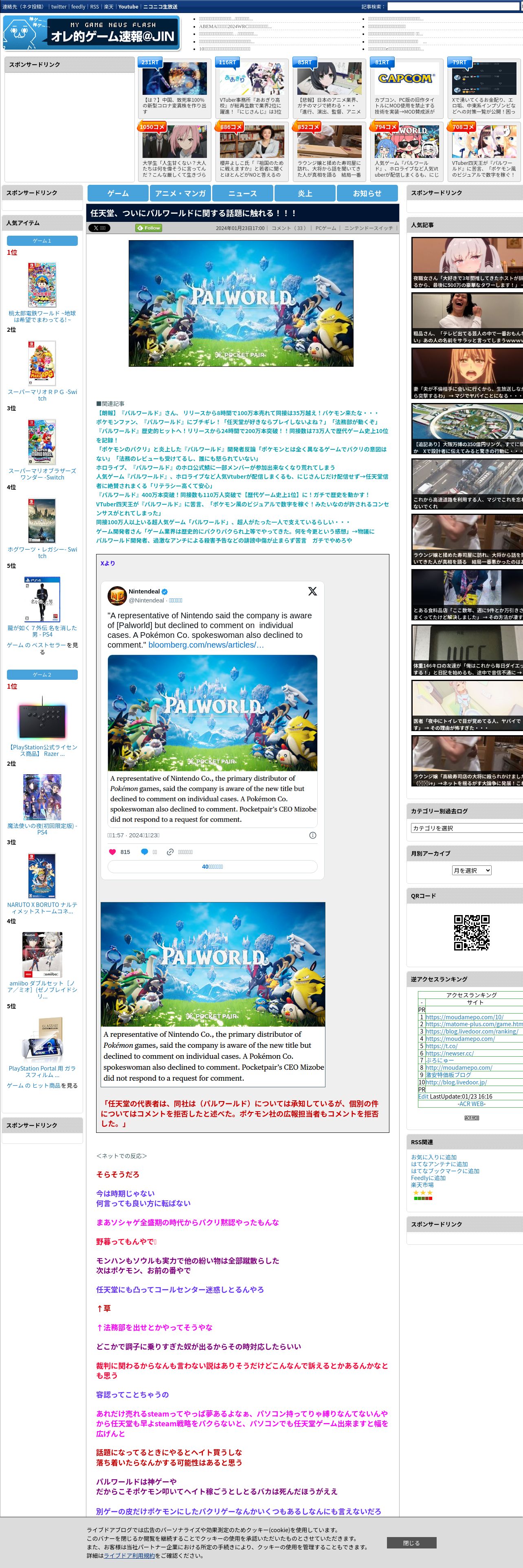Click Nintendeal profile avatar

coord(117,595)
